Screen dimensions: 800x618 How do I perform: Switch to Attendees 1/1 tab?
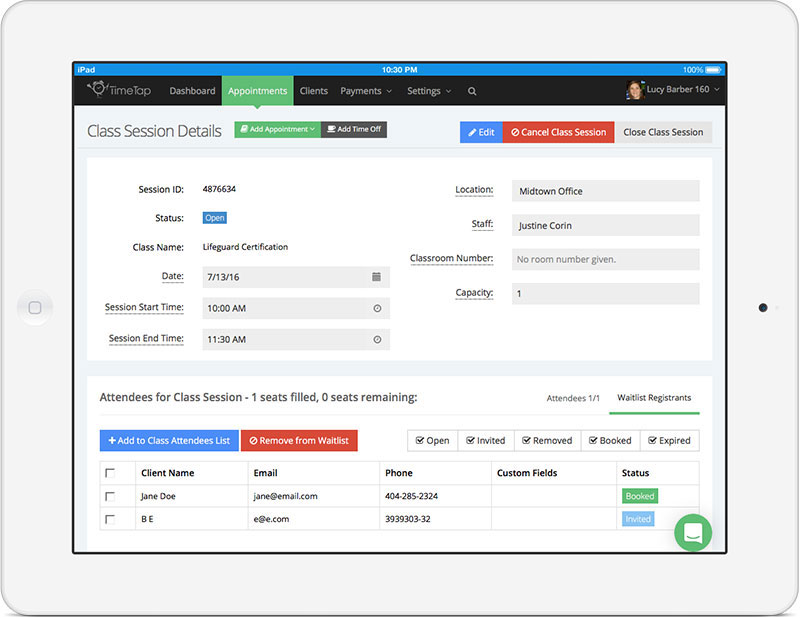pyautogui.click(x=573, y=398)
